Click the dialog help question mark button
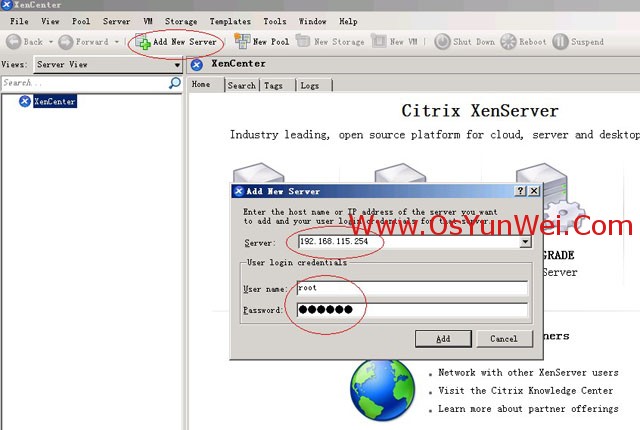 520,191
